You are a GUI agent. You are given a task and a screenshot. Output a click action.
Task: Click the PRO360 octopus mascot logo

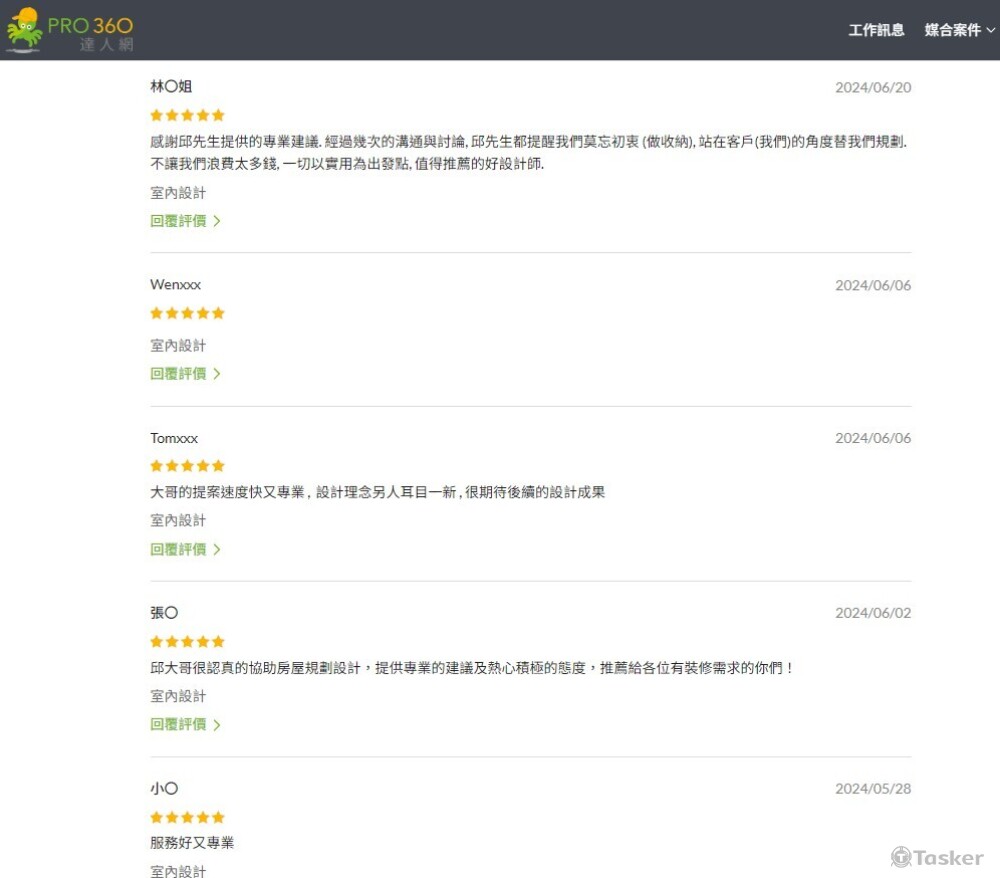(x=25, y=30)
